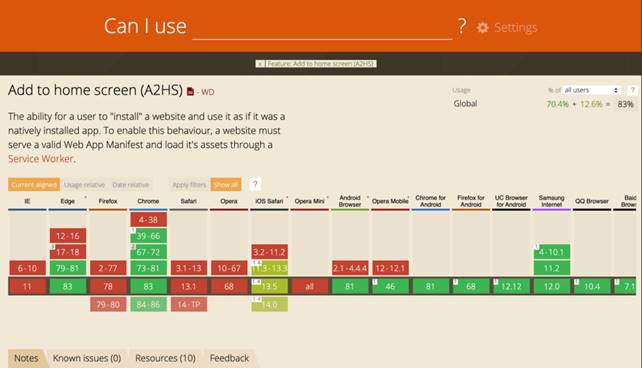The height and width of the screenshot is (368, 642).
Task: Click the iOS Safari 13.5 cell
Action: click(x=269, y=286)
